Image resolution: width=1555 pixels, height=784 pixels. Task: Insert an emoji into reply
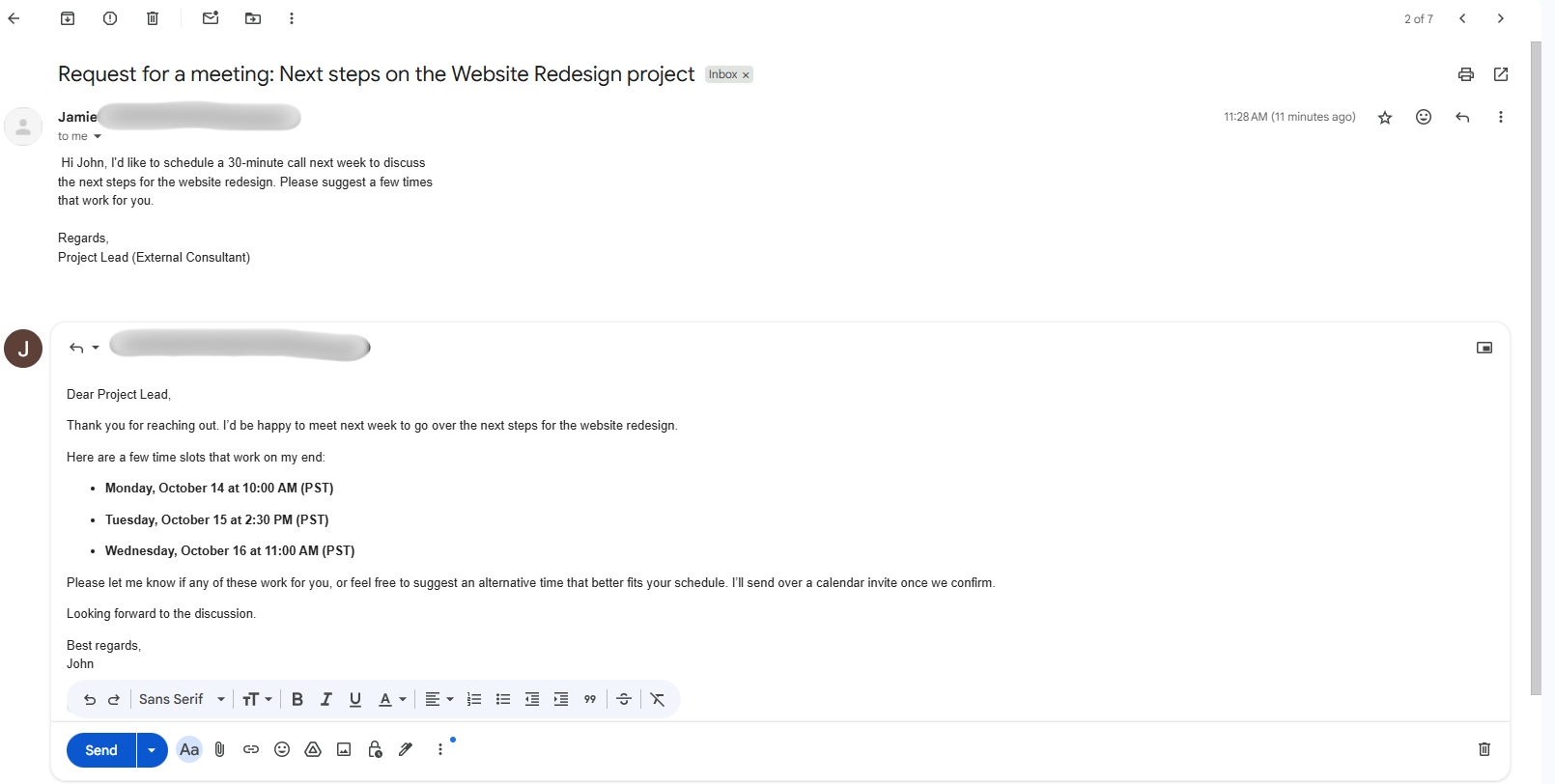point(282,749)
